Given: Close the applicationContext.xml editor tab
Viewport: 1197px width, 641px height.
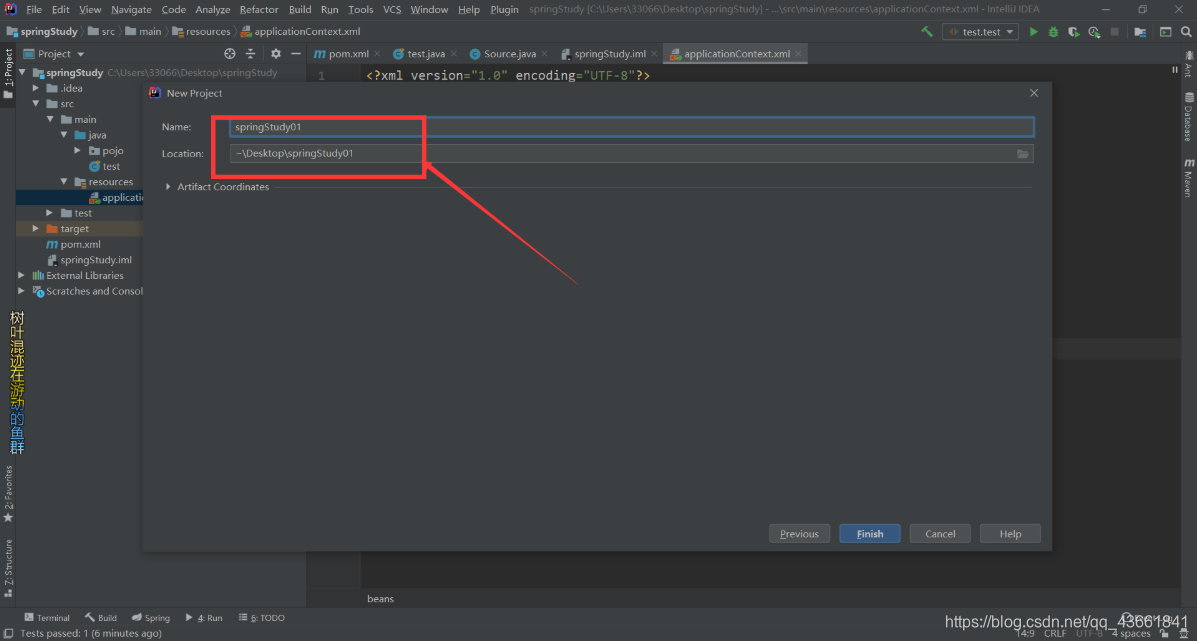Looking at the screenshot, I should click(x=799, y=54).
